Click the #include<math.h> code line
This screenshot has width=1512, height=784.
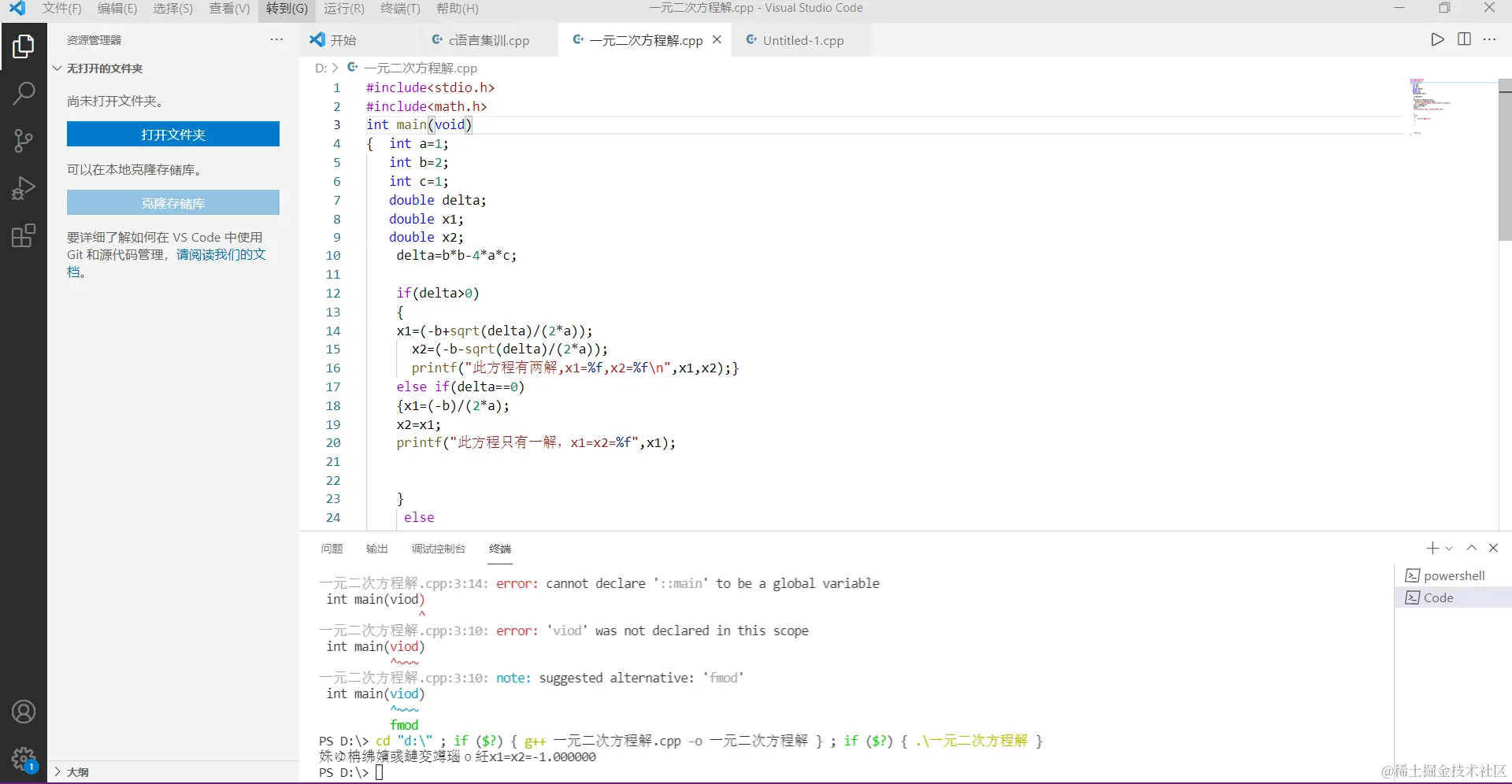(x=426, y=106)
